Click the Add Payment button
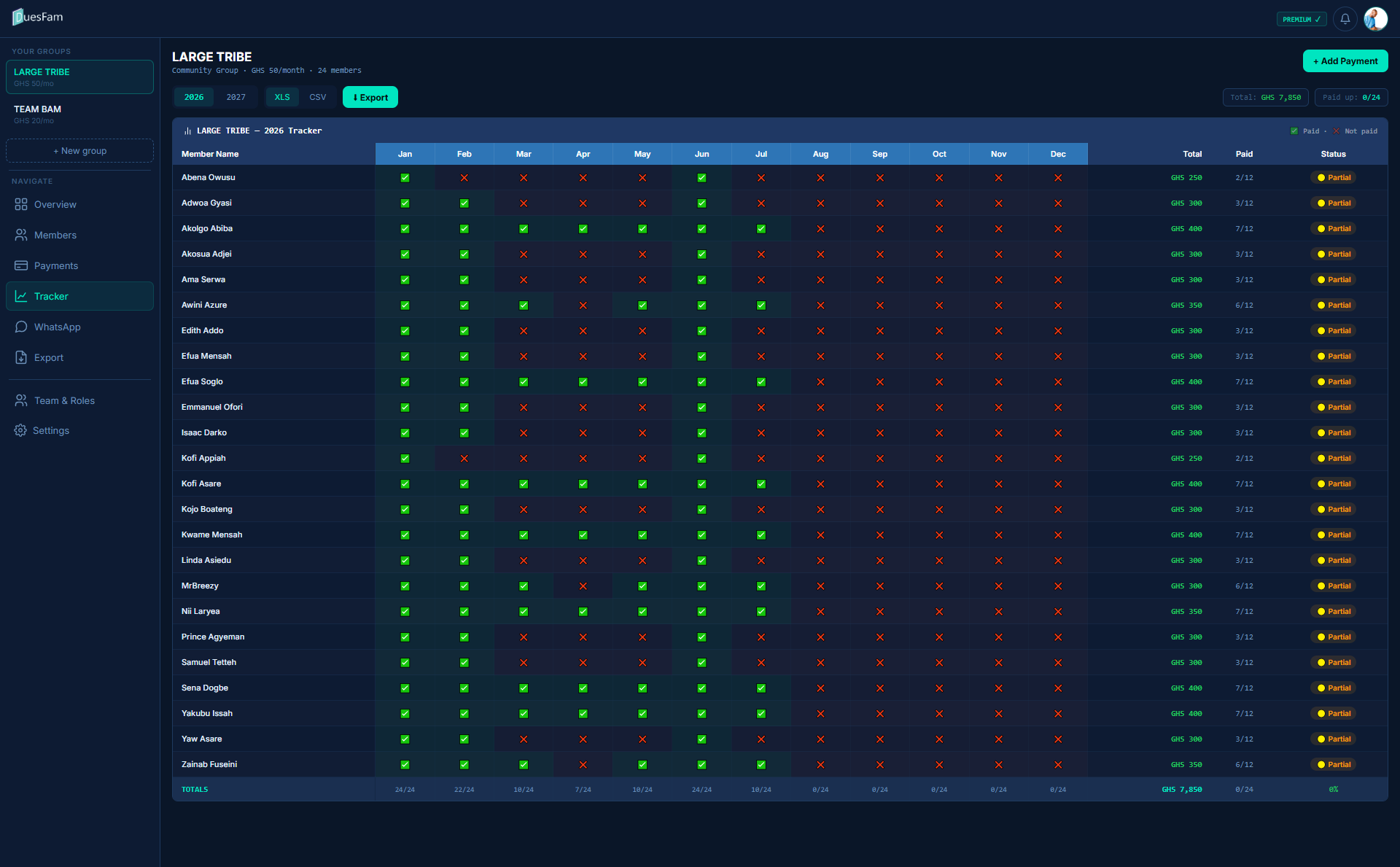The height and width of the screenshot is (867, 1400). point(1345,61)
